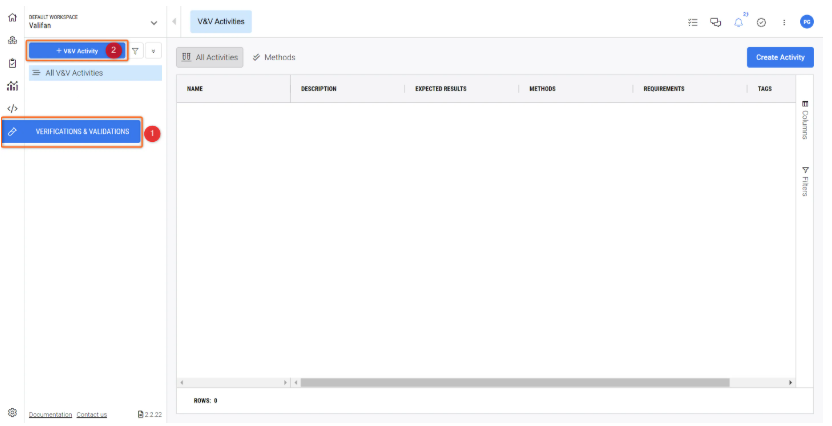
Task: Open the PG user avatar
Action: point(807,22)
